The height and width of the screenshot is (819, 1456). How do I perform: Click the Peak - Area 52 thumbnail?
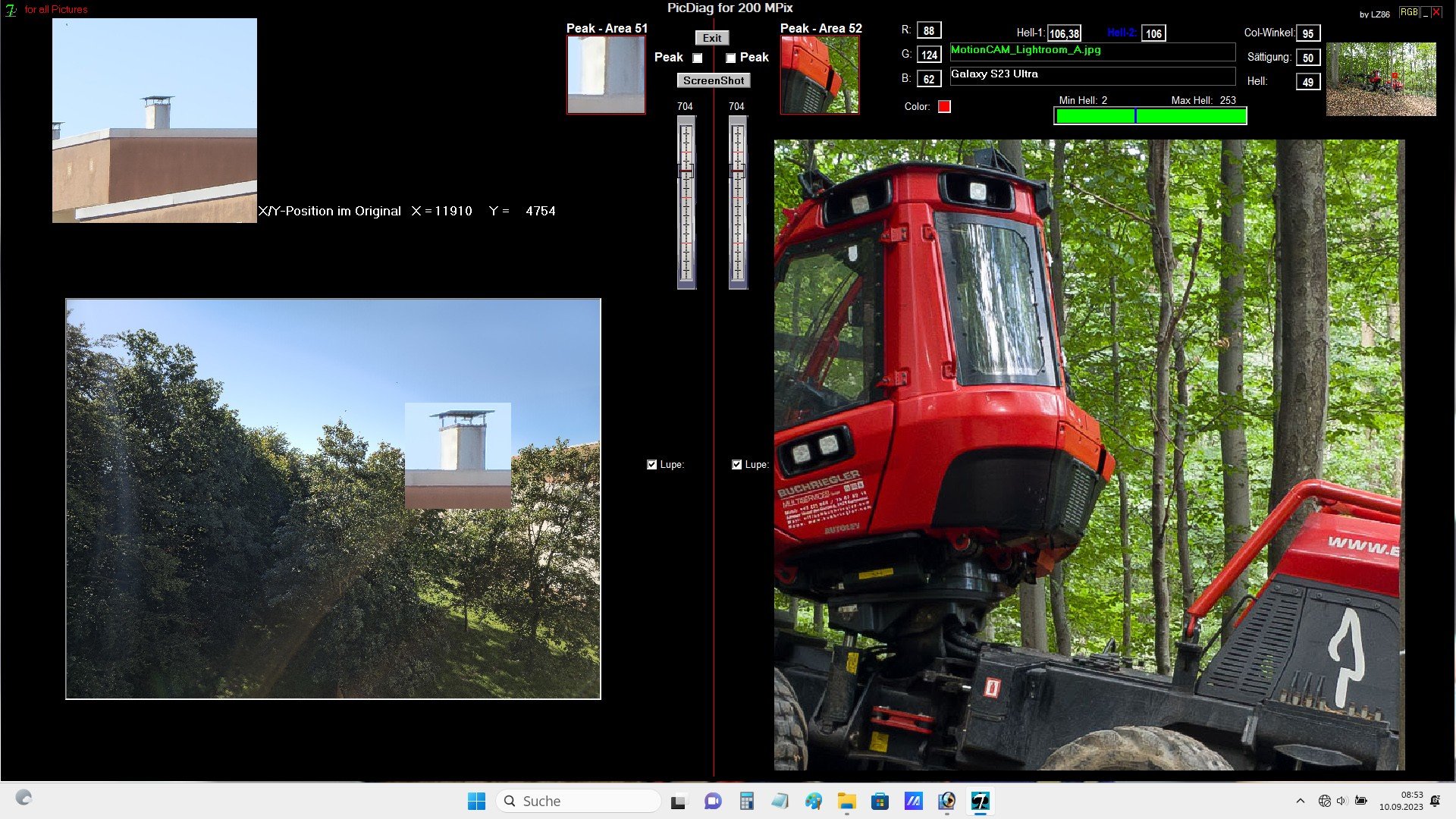[x=820, y=74]
